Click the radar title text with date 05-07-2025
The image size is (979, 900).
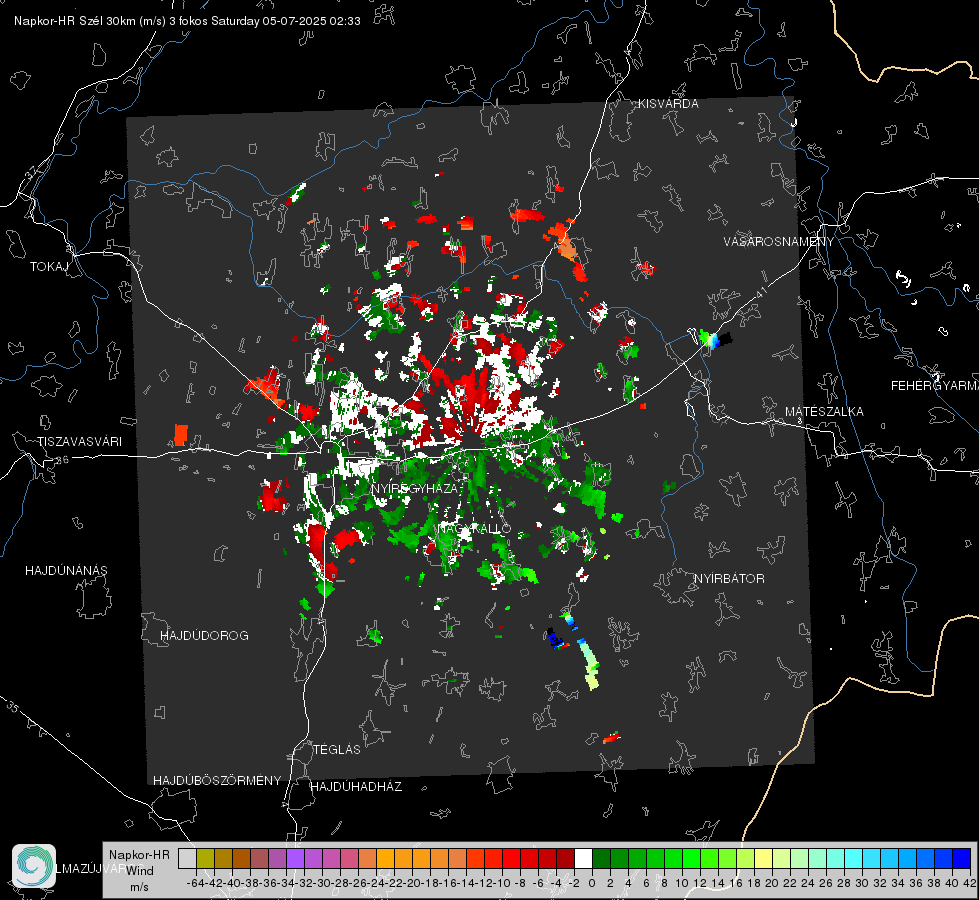pos(187,21)
